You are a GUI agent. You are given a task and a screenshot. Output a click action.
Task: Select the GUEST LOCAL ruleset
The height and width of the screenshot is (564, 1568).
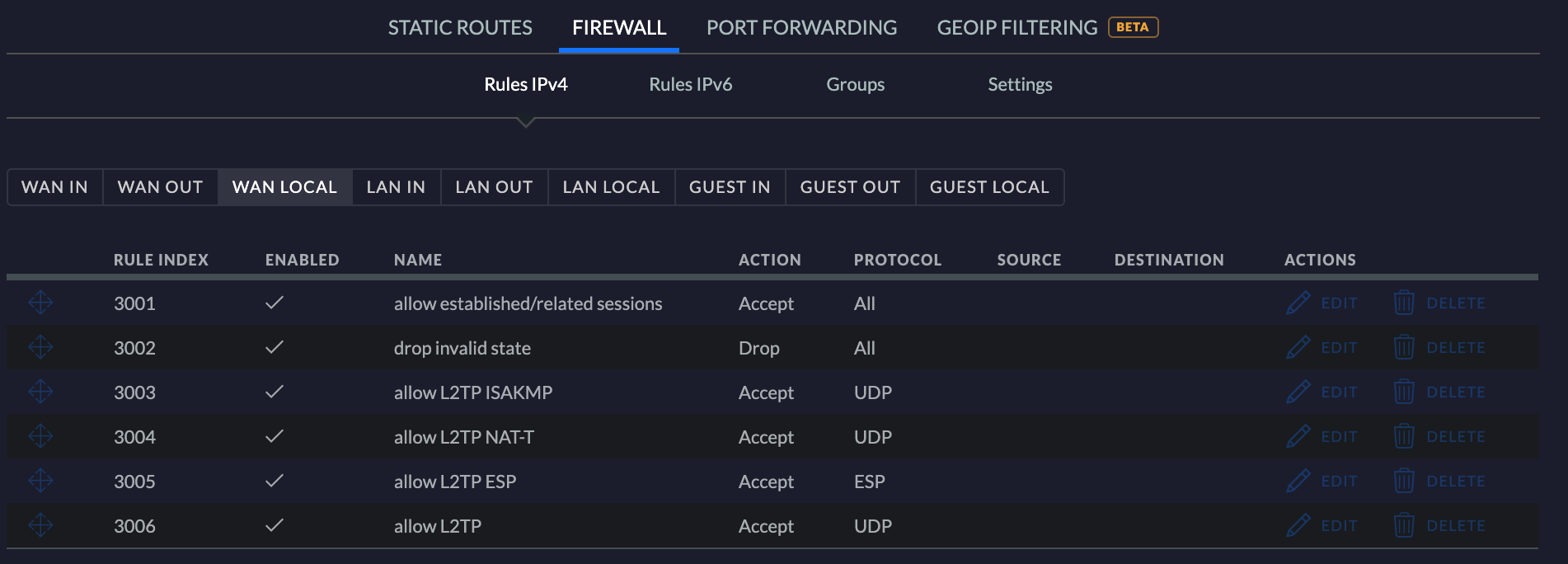989,188
